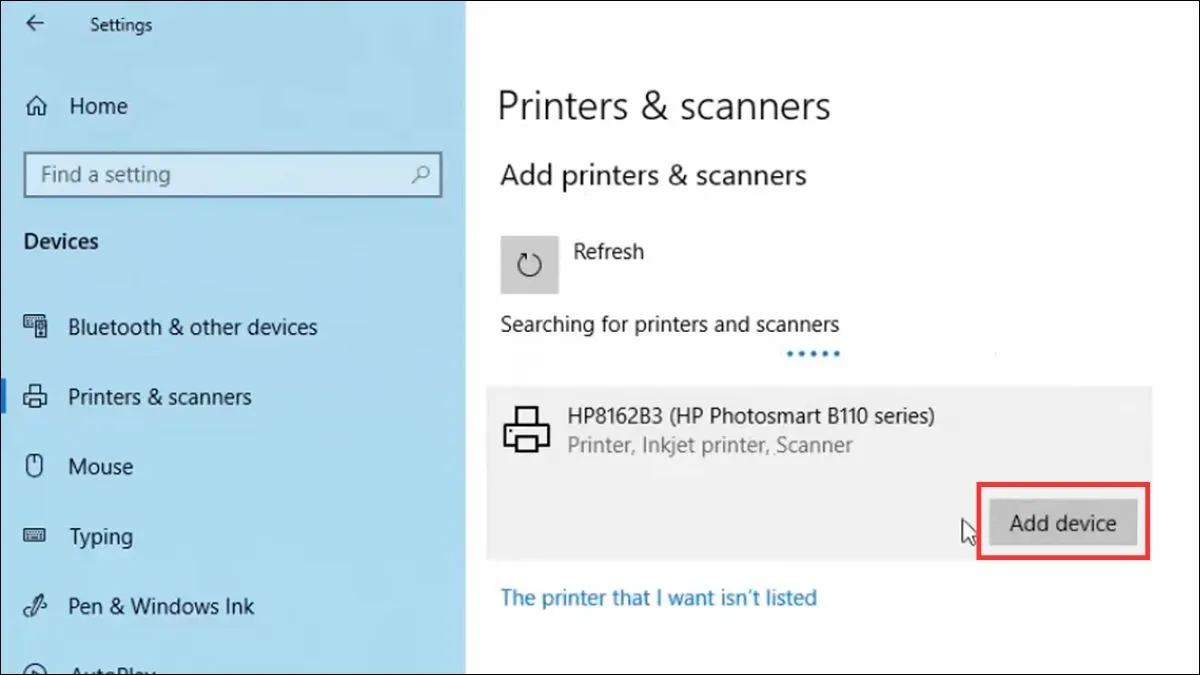Click the Home house icon
The image size is (1200, 675).
click(x=36, y=106)
